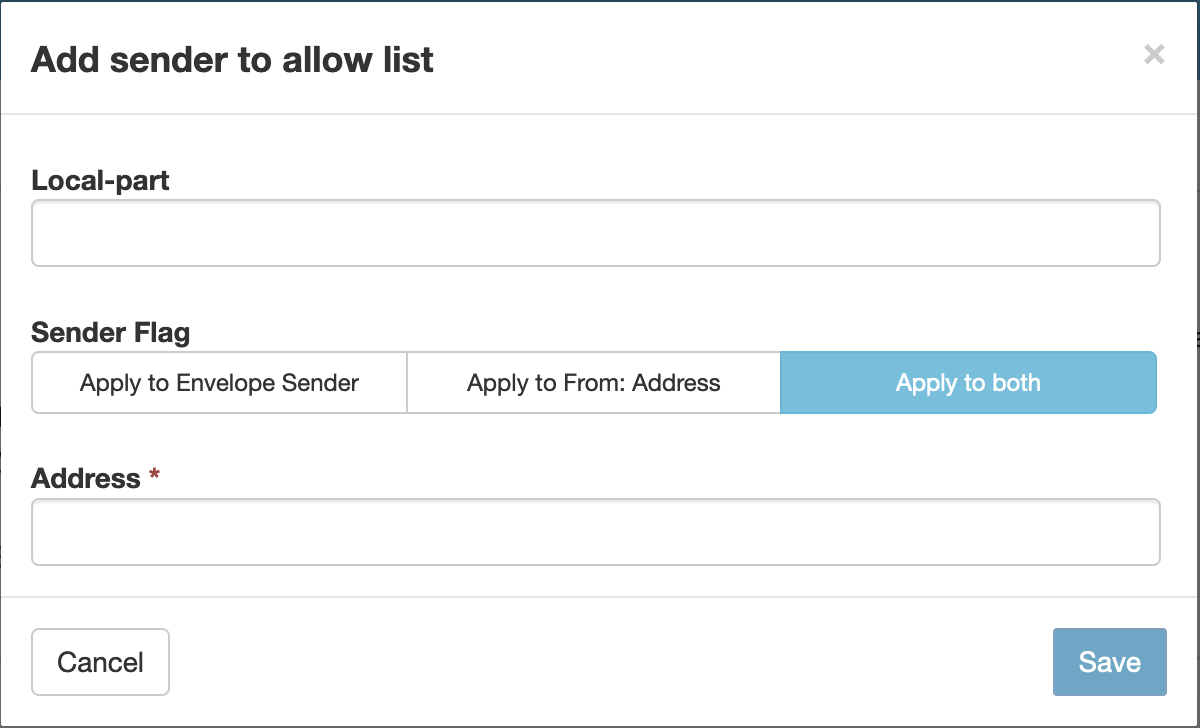This screenshot has height=728, width=1200.
Task: Switch sender flag to Envelope Sender only
Action: 219,382
